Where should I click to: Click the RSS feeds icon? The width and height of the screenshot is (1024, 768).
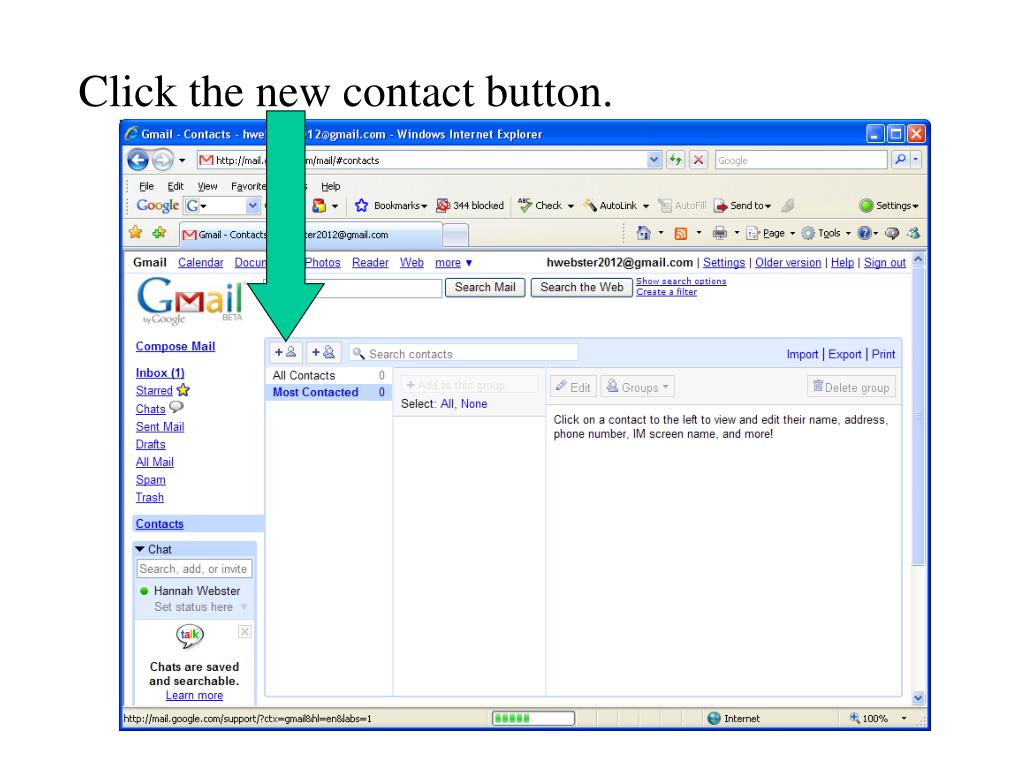point(680,233)
